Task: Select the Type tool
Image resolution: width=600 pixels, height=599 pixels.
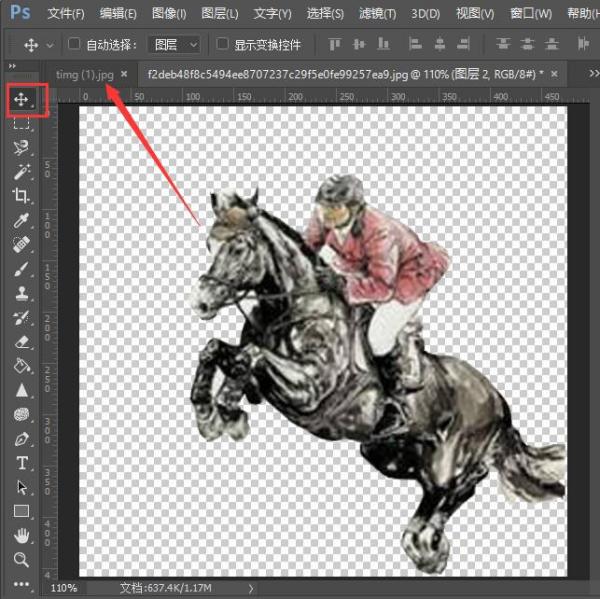Action: [x=22, y=463]
